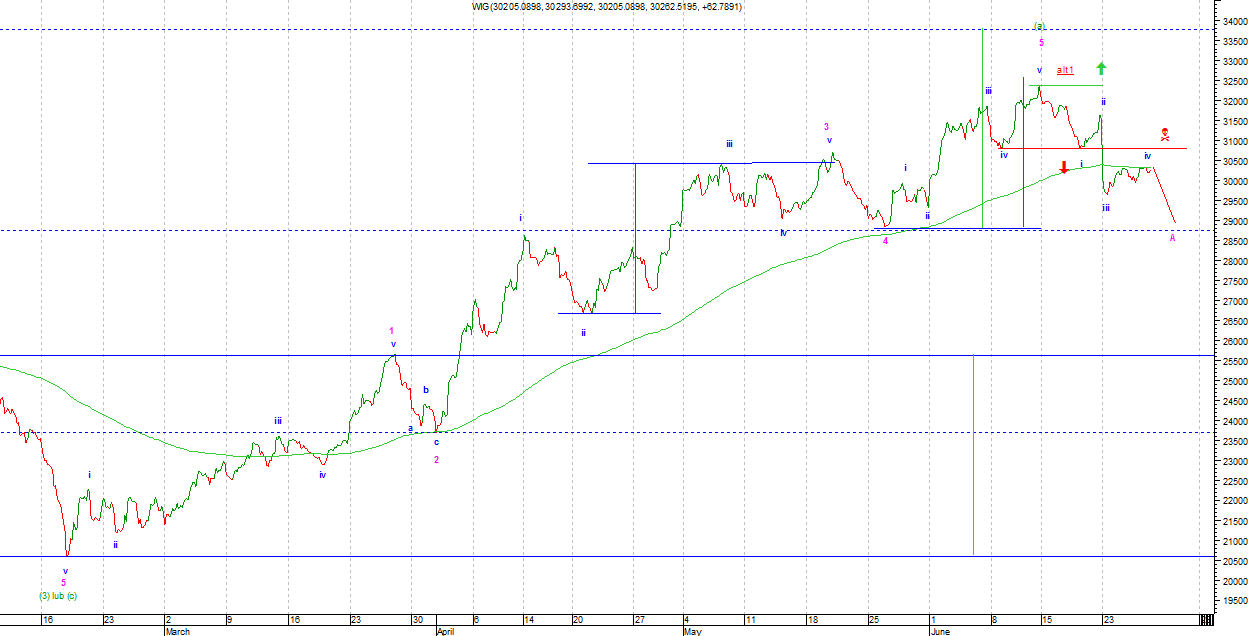The height and width of the screenshot is (636, 1250).
Task: Select the pink 'A' projection label
Action: (1172, 238)
